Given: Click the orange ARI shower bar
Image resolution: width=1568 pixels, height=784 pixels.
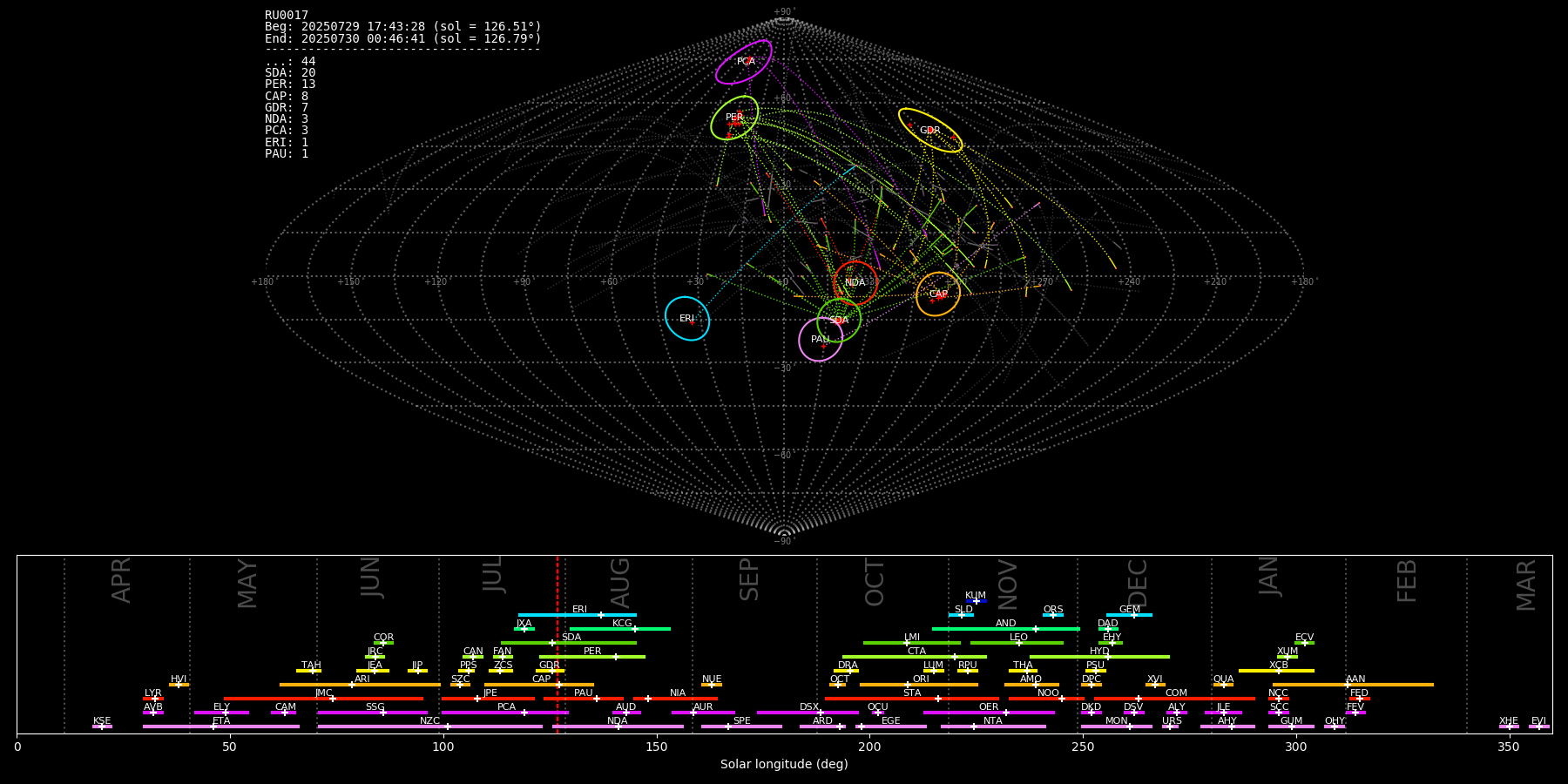Looking at the screenshot, I should tap(360, 685).
